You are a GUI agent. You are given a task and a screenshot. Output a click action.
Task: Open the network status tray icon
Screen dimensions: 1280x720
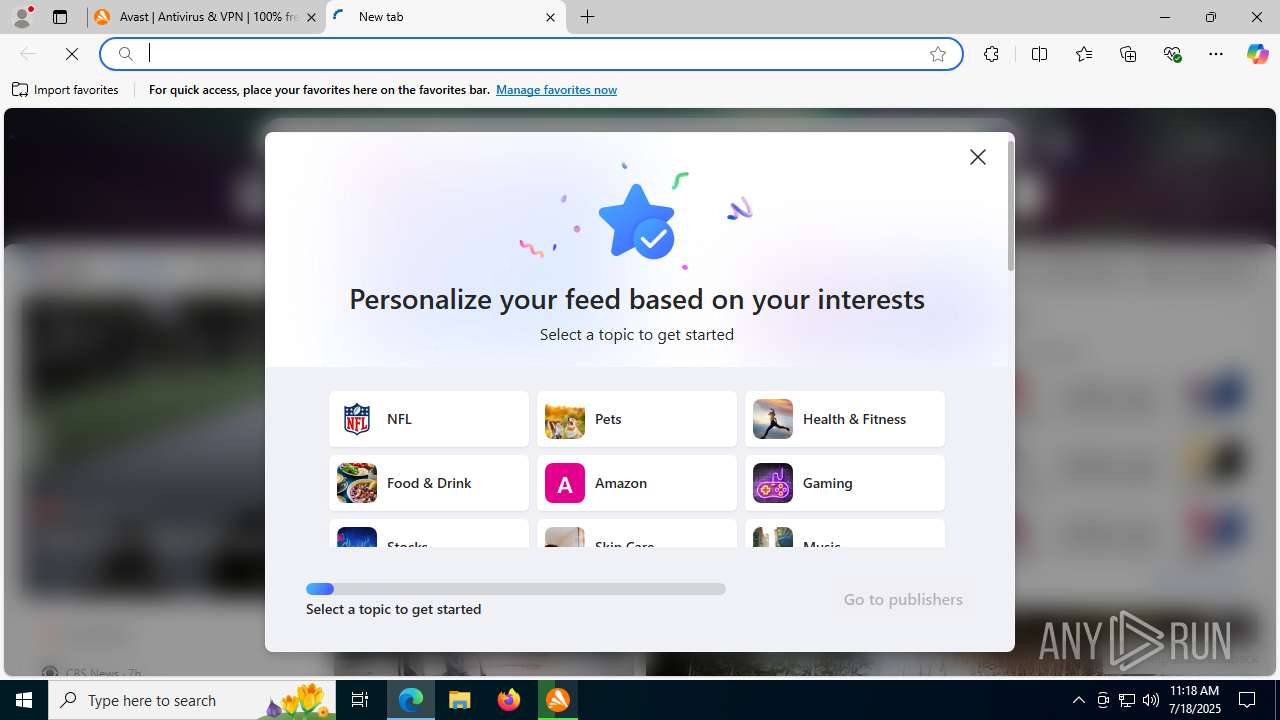1127,700
